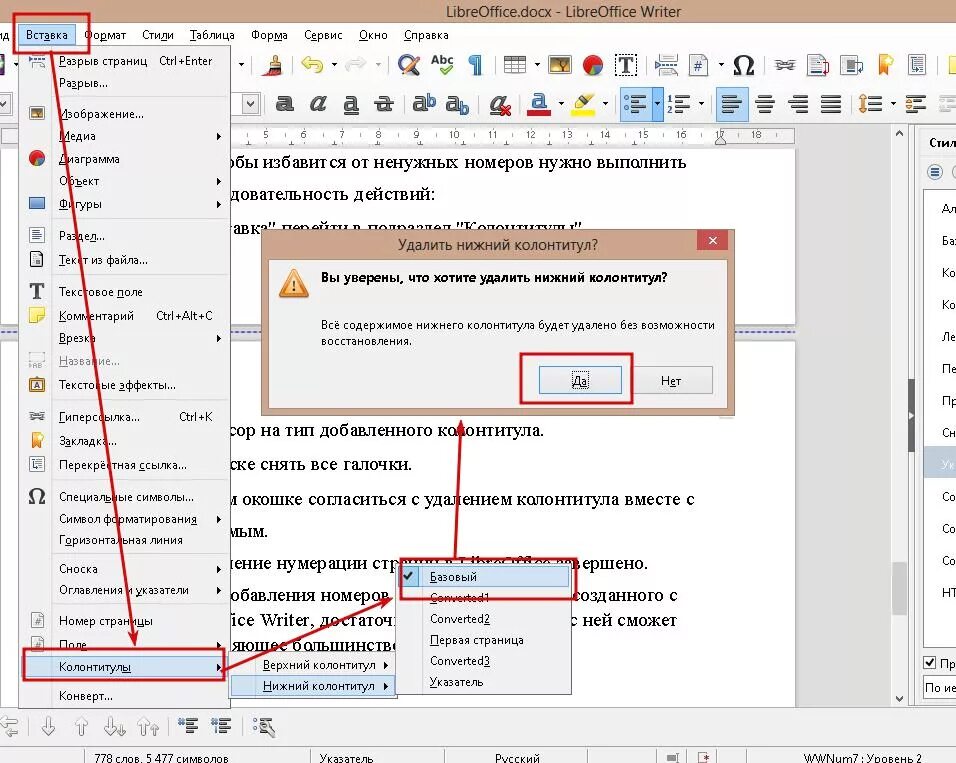Open line spacing dropdown arrow
Image resolution: width=956 pixels, height=763 pixels.
(x=893, y=104)
